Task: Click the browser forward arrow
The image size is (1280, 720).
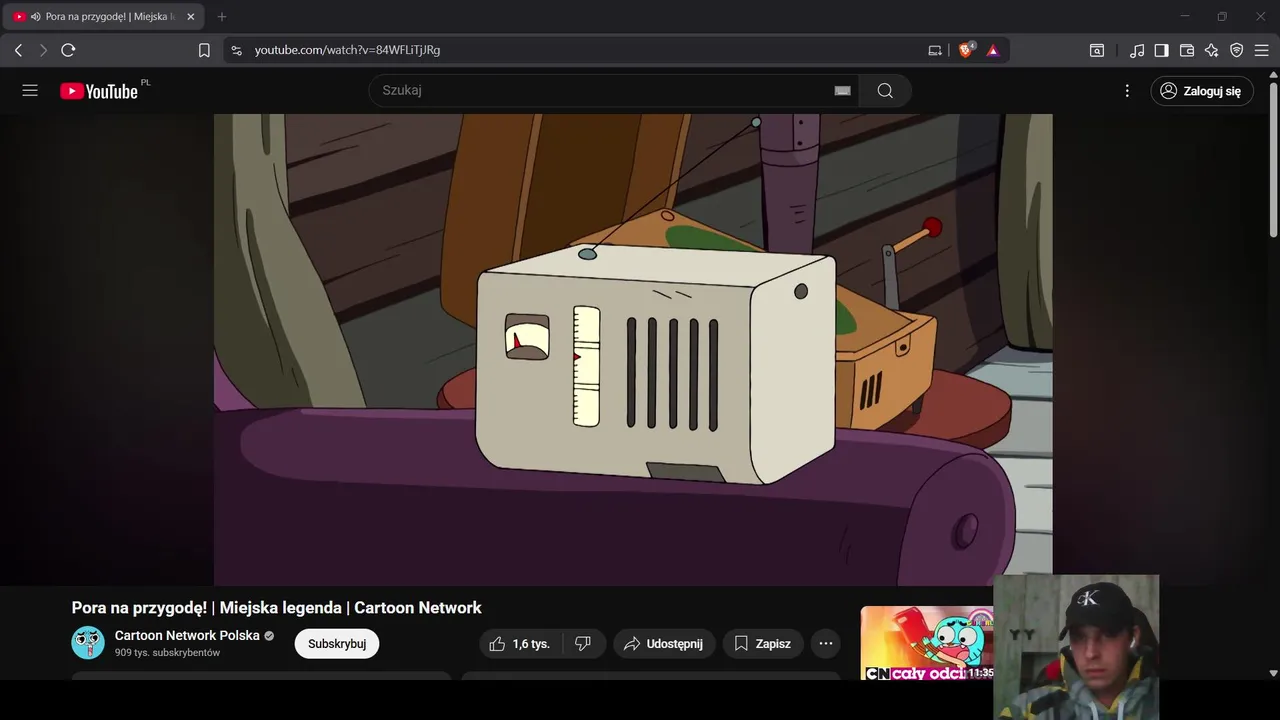Action: tap(43, 50)
